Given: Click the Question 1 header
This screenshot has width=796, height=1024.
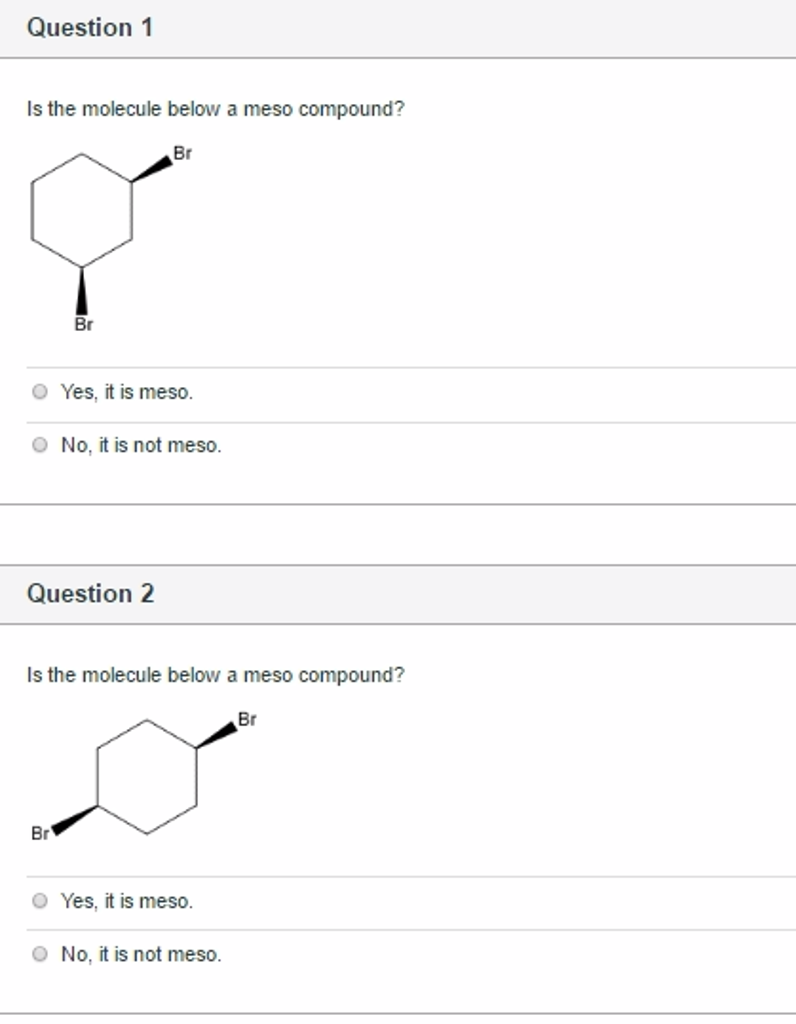Looking at the screenshot, I should 88,27.
